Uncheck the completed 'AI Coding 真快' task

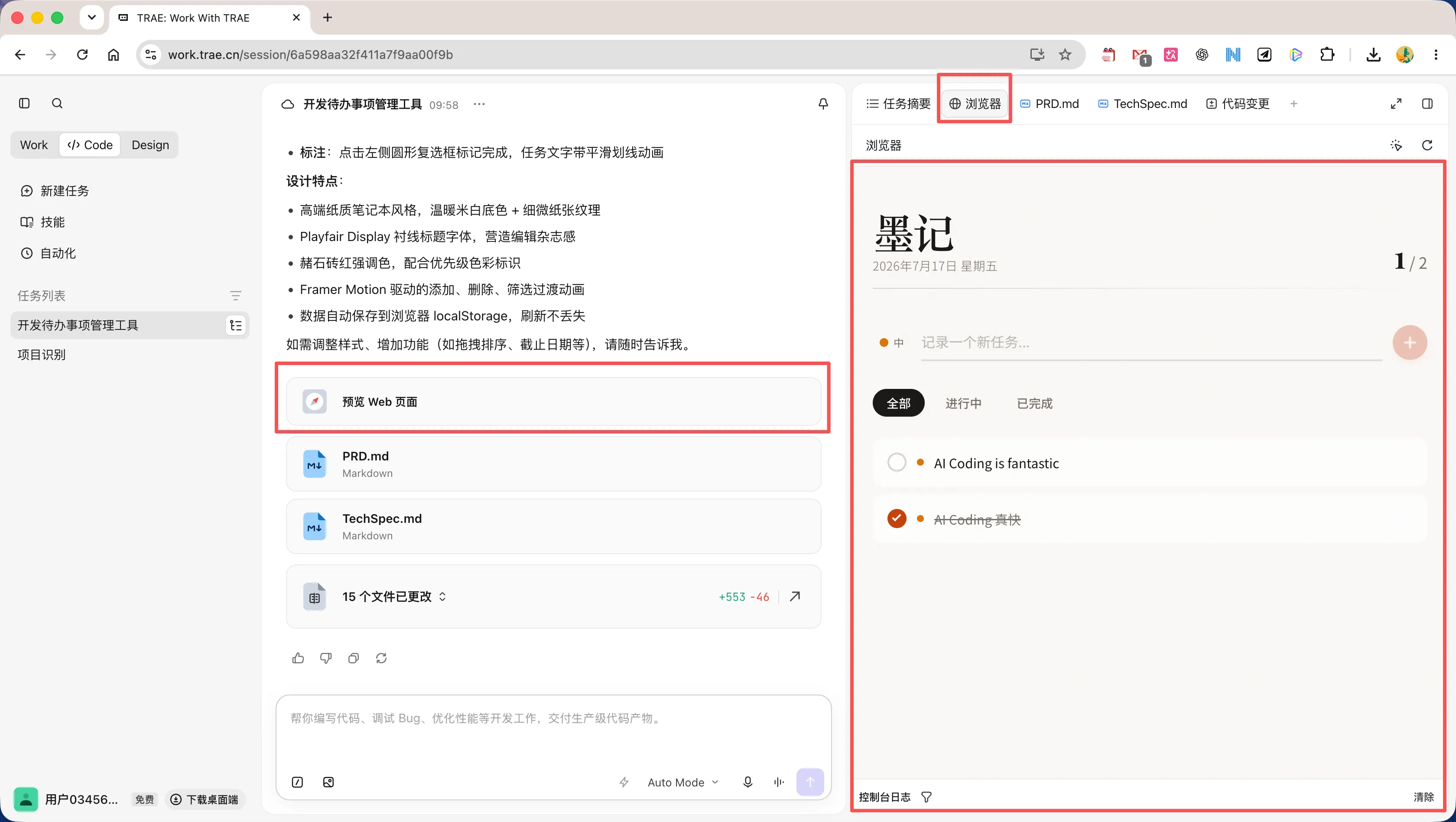pyautogui.click(x=897, y=519)
